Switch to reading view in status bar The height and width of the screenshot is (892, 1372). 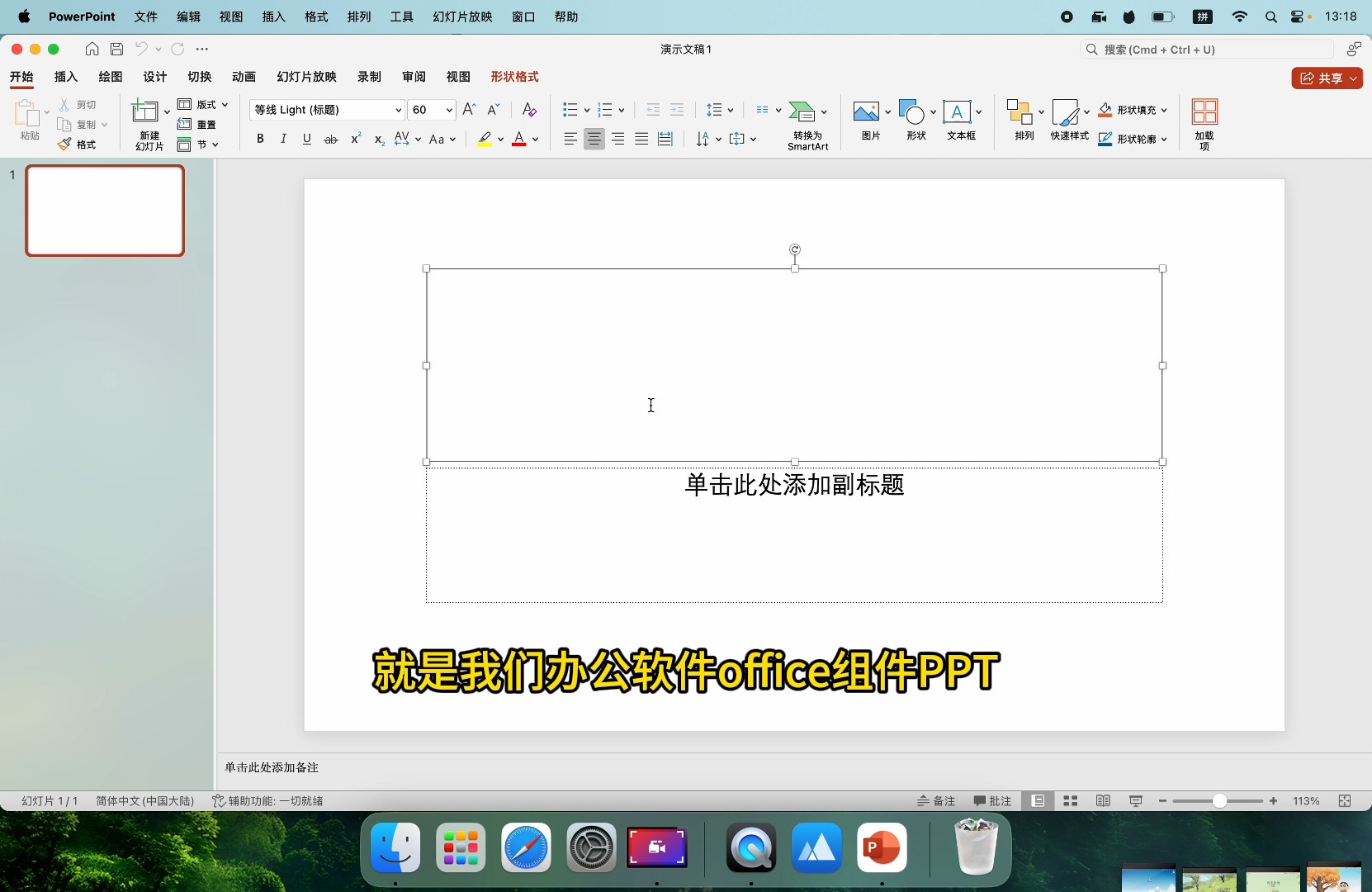1103,800
